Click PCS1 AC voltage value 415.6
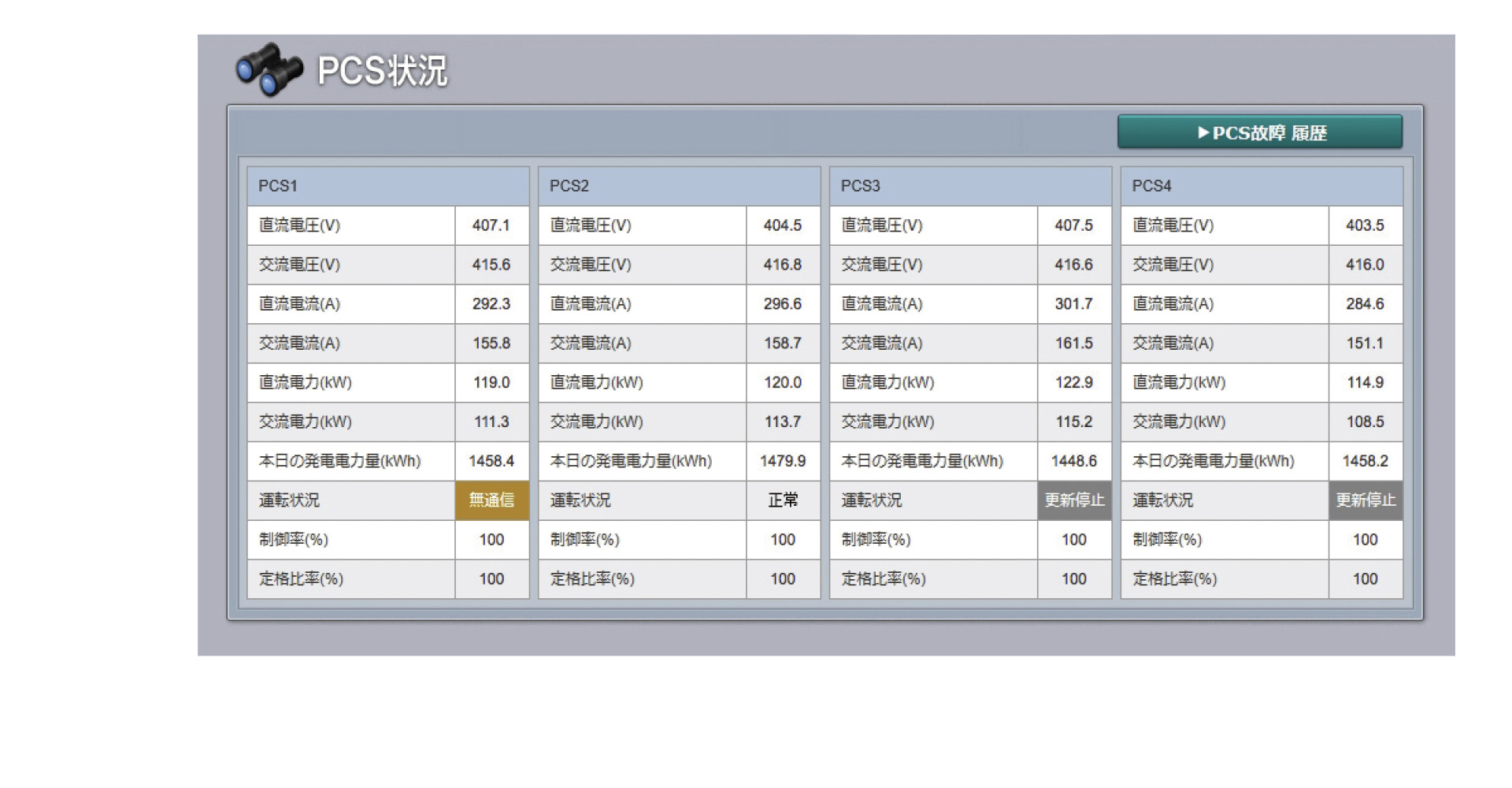Viewport: 1512px width, 788px height. pyautogui.click(x=491, y=265)
